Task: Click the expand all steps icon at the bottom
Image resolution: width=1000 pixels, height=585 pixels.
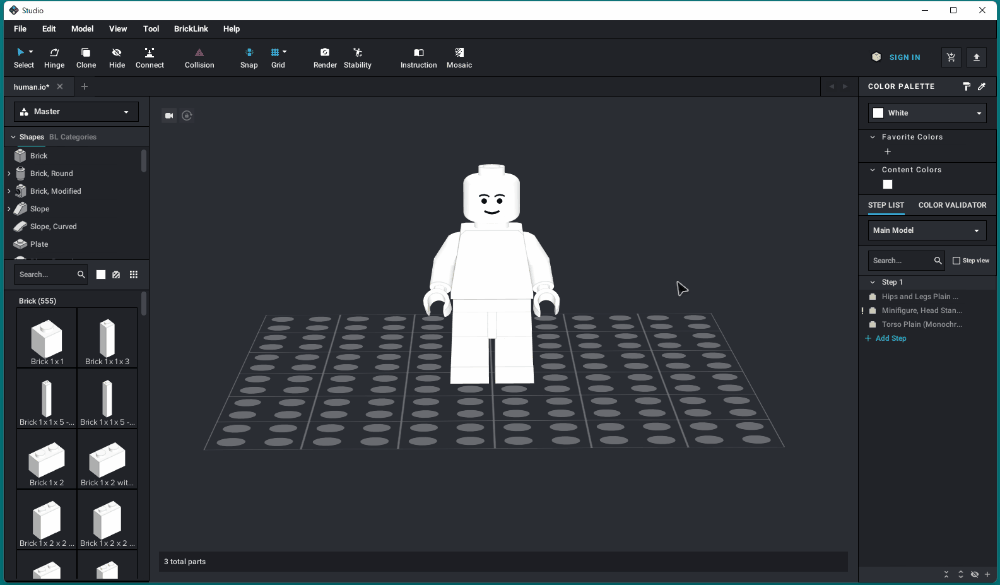Action: pos(960,574)
